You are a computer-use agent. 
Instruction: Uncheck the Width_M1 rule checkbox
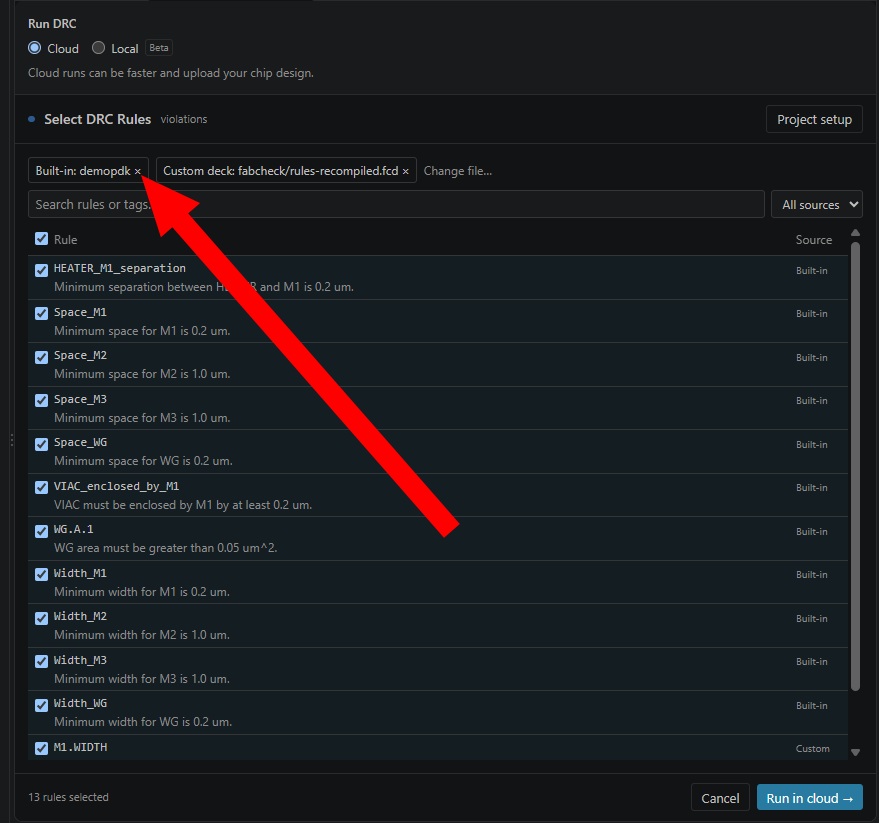point(41,574)
